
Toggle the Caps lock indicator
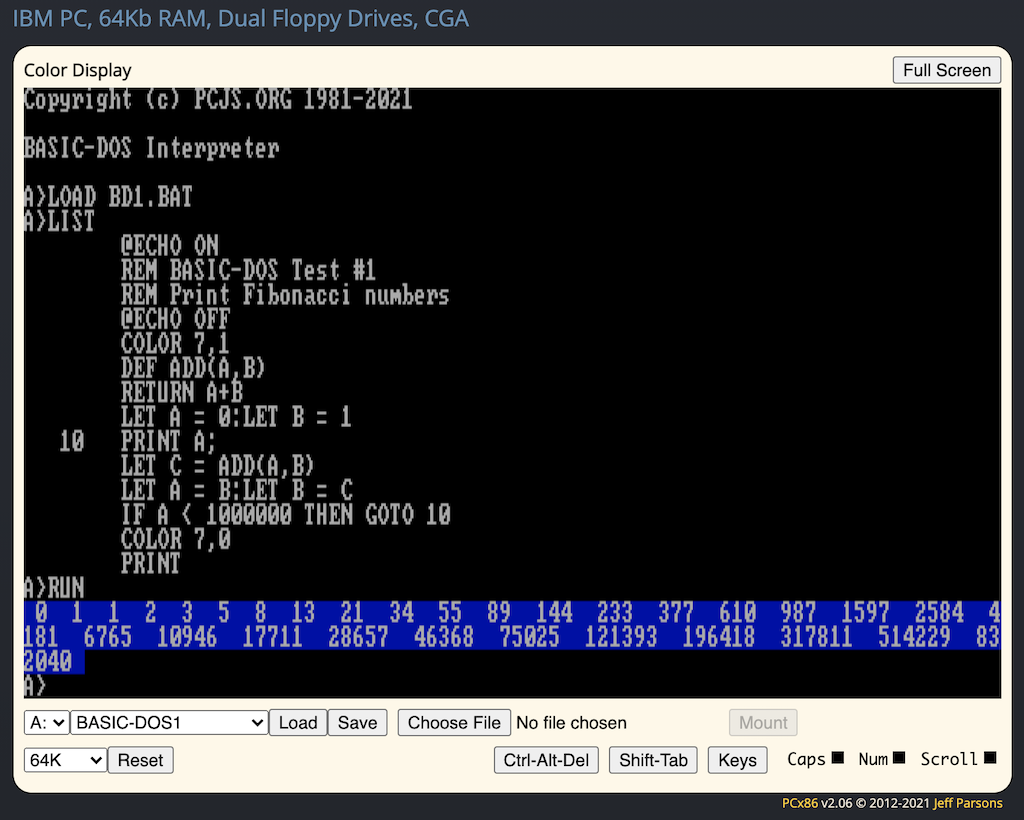[x=838, y=758]
